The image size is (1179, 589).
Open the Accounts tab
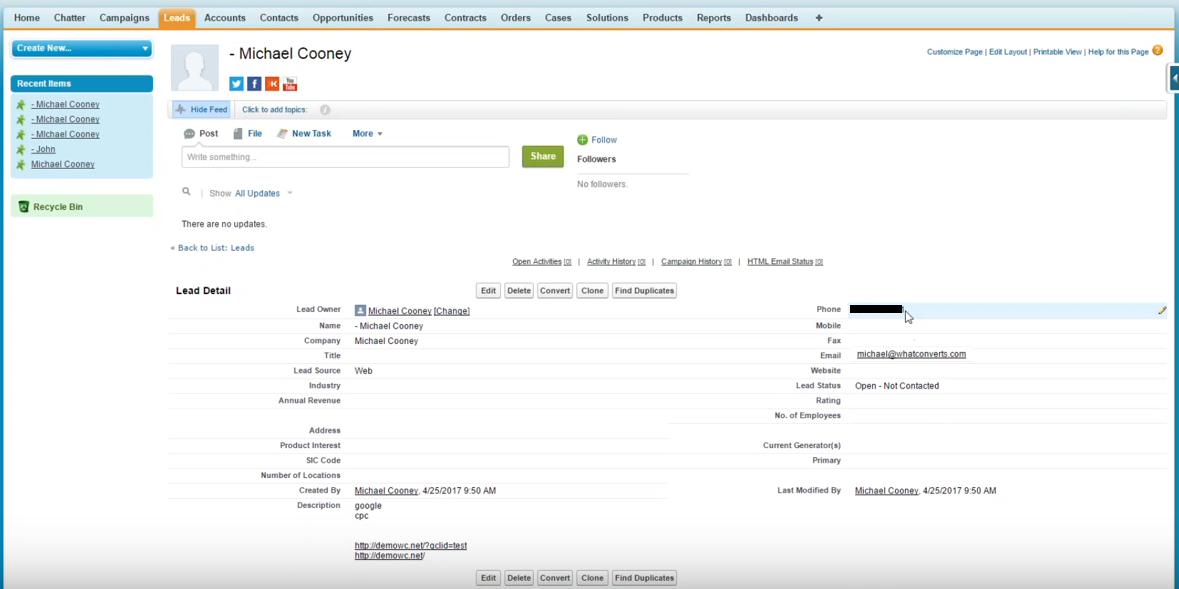pyautogui.click(x=225, y=18)
